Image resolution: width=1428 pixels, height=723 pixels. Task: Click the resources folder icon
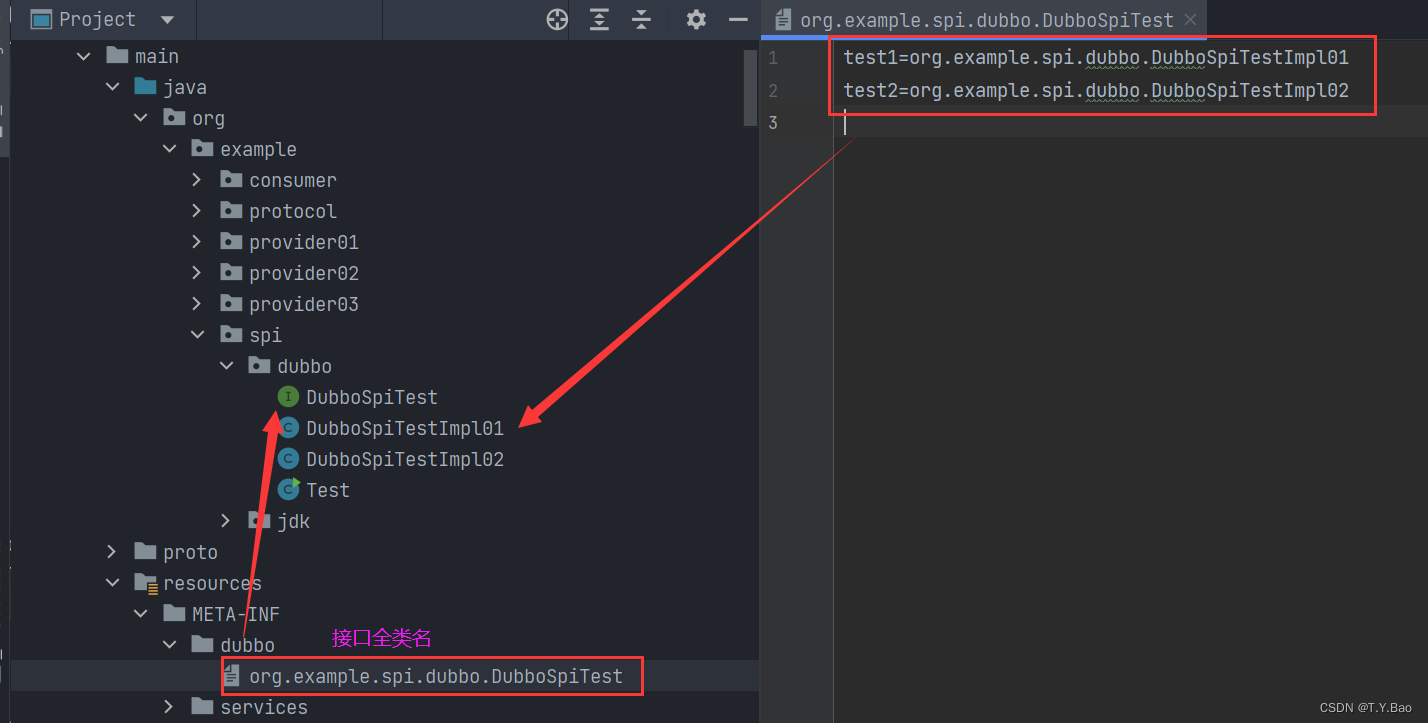[x=146, y=583]
